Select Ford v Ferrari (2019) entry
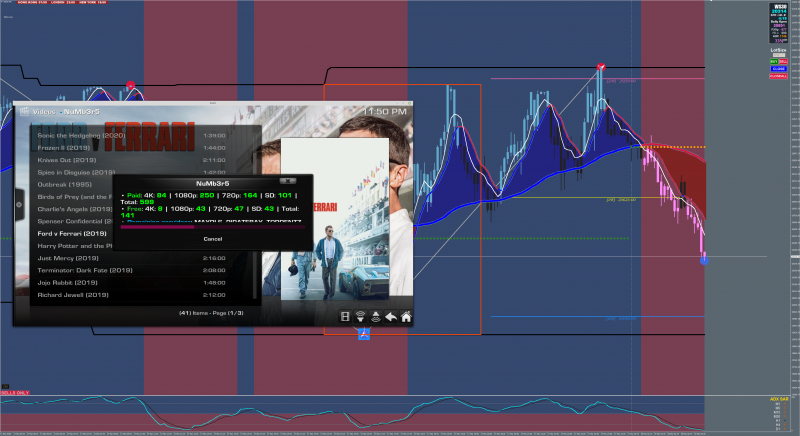Viewport: 800px width, 436px height. pos(74,234)
